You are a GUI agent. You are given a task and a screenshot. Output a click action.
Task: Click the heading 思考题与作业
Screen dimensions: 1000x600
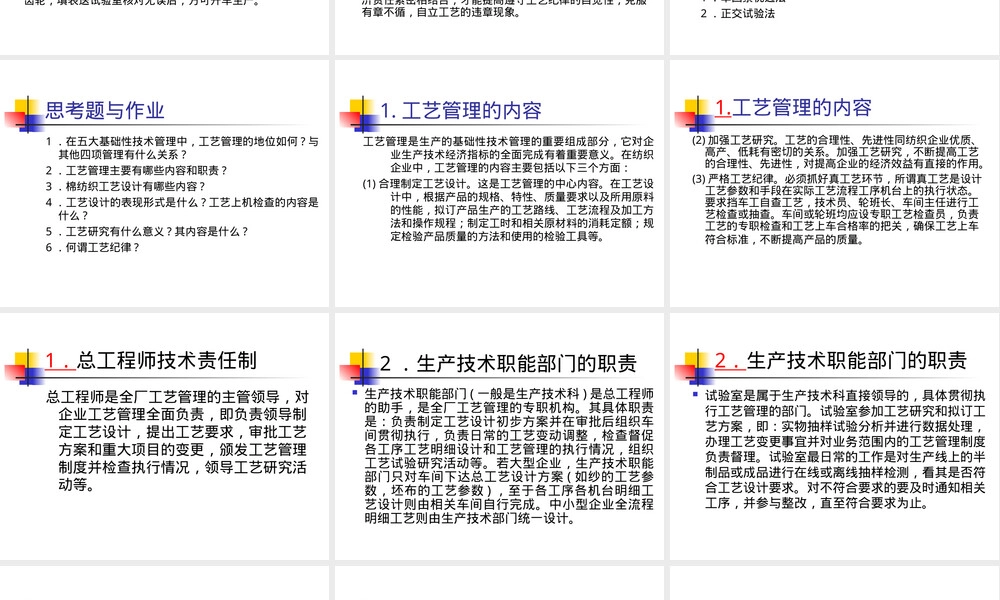(x=105, y=110)
